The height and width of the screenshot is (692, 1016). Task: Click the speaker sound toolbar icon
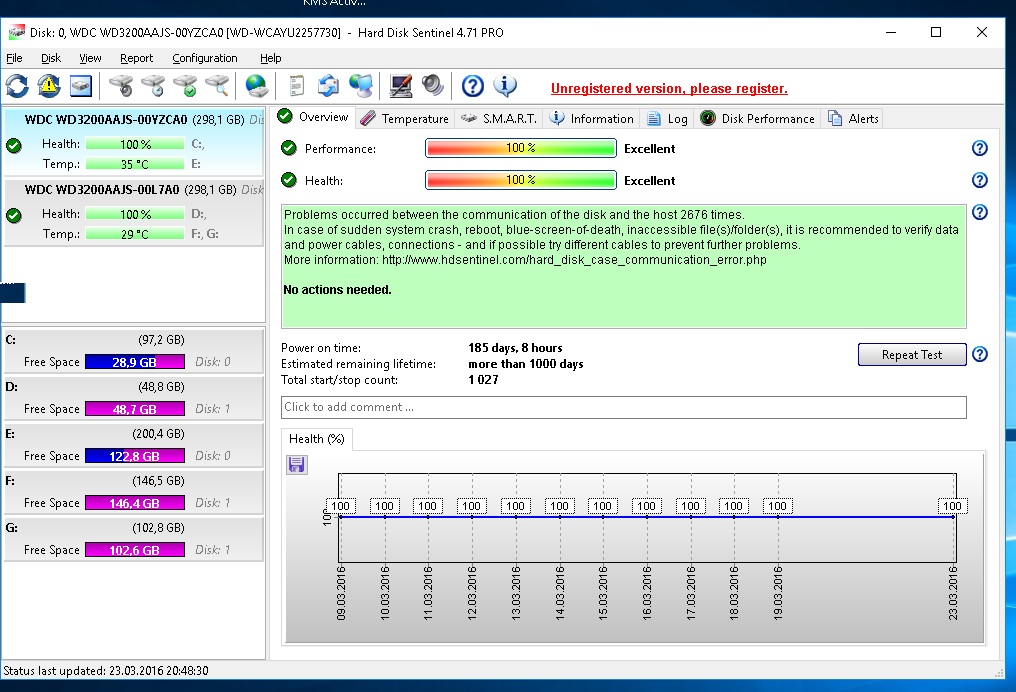click(432, 86)
